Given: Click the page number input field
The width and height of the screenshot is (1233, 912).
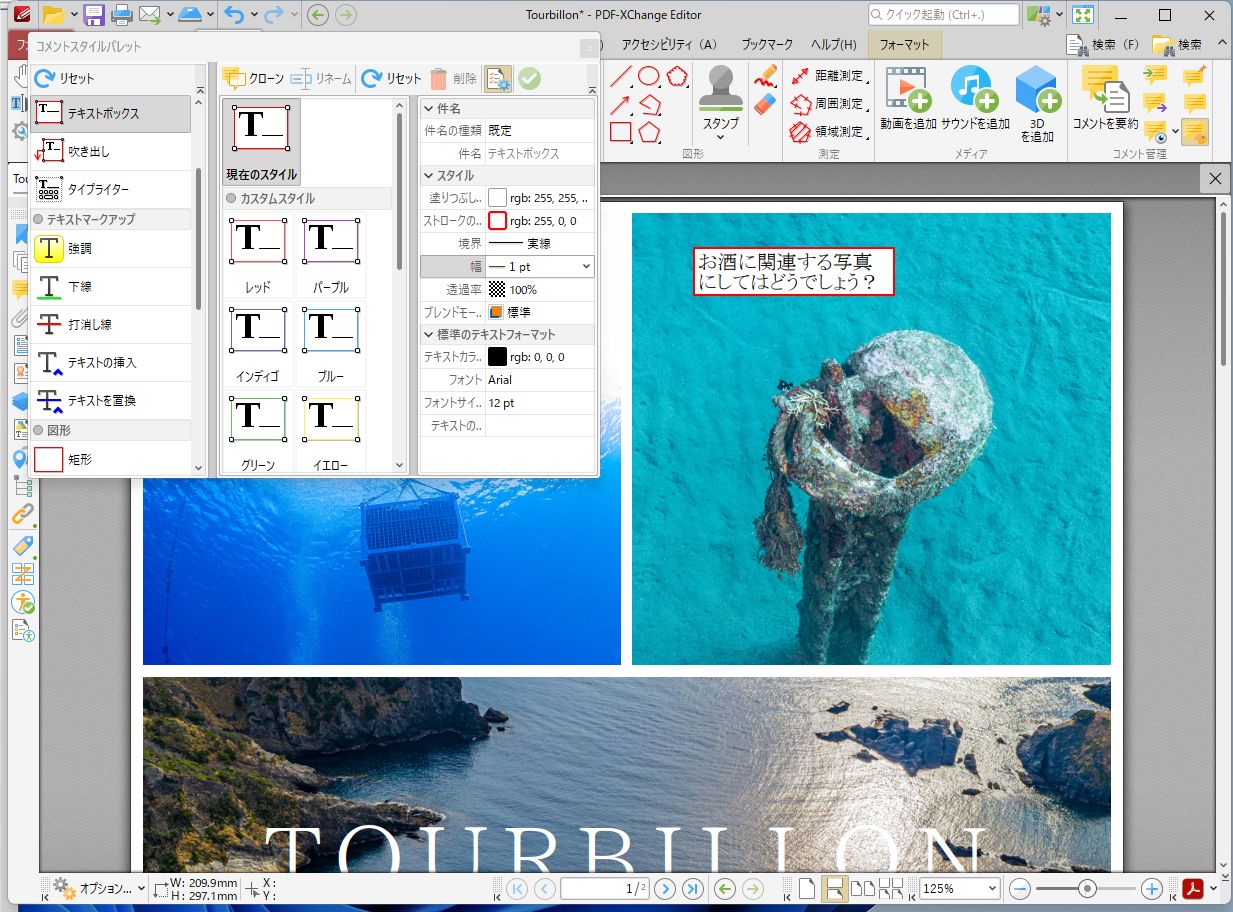Looking at the screenshot, I should pyautogui.click(x=604, y=888).
